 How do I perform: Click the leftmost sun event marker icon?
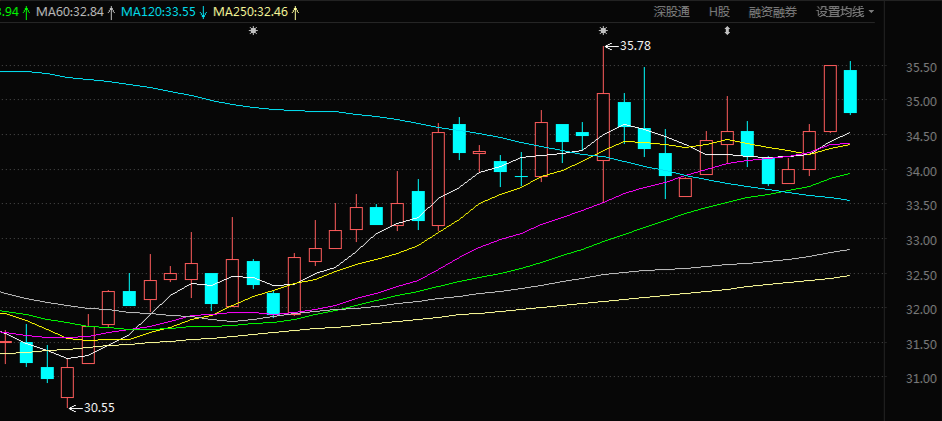(254, 31)
